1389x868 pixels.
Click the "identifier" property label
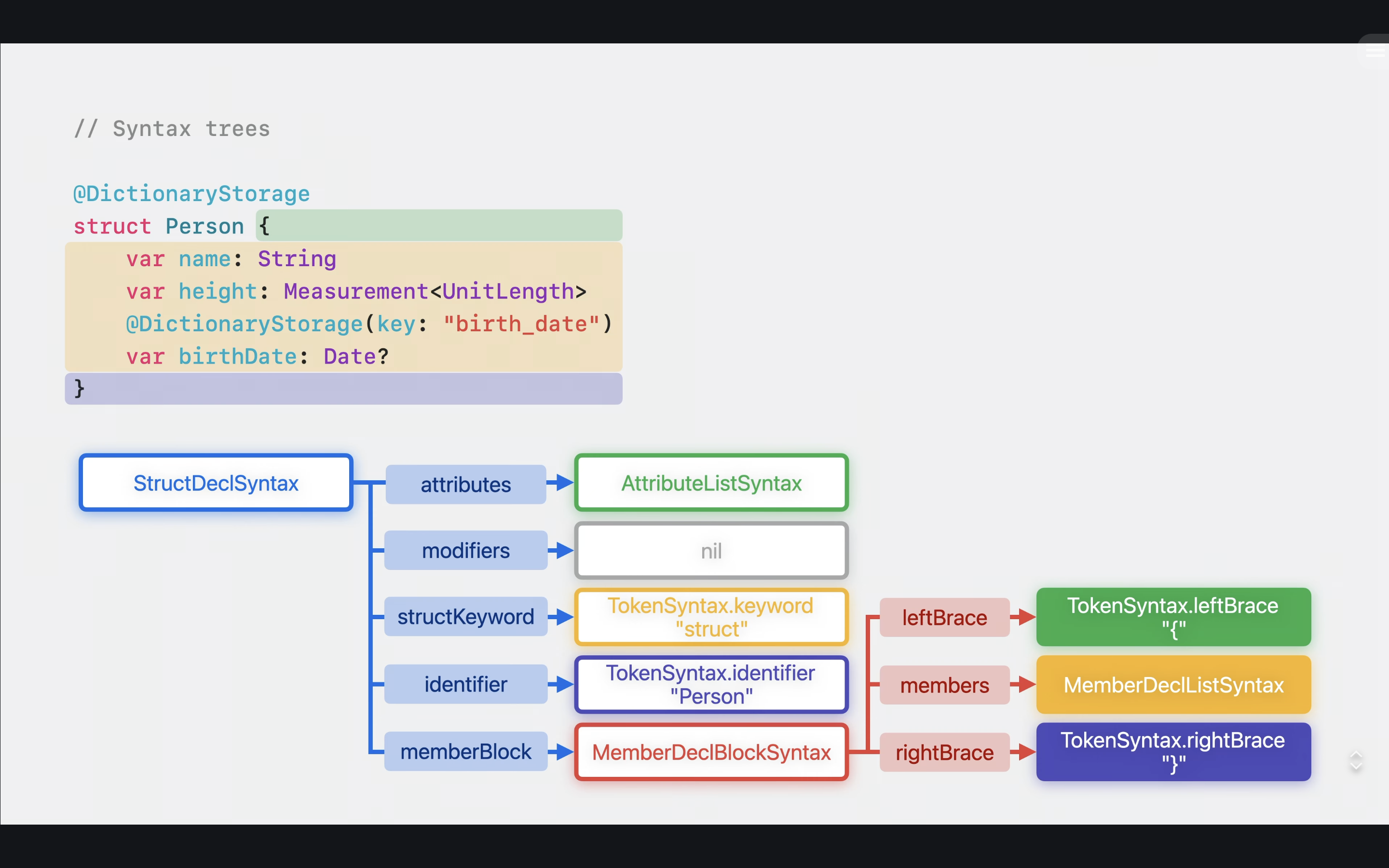465,684
